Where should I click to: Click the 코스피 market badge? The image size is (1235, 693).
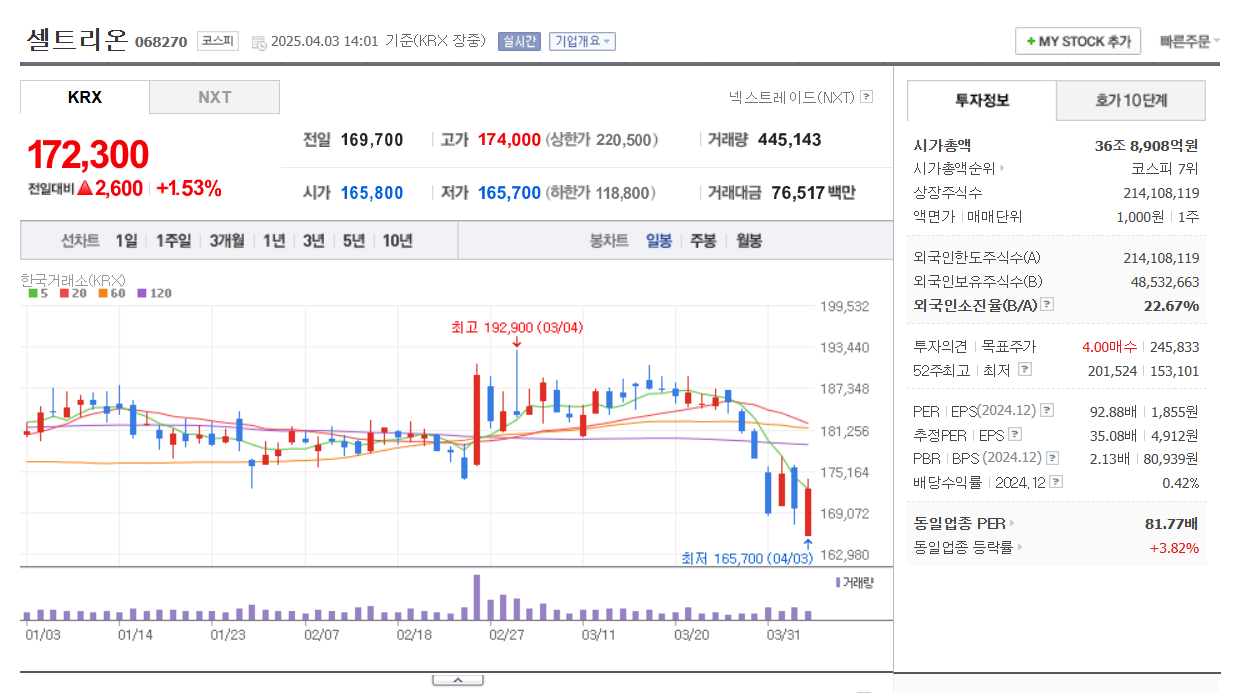(217, 41)
